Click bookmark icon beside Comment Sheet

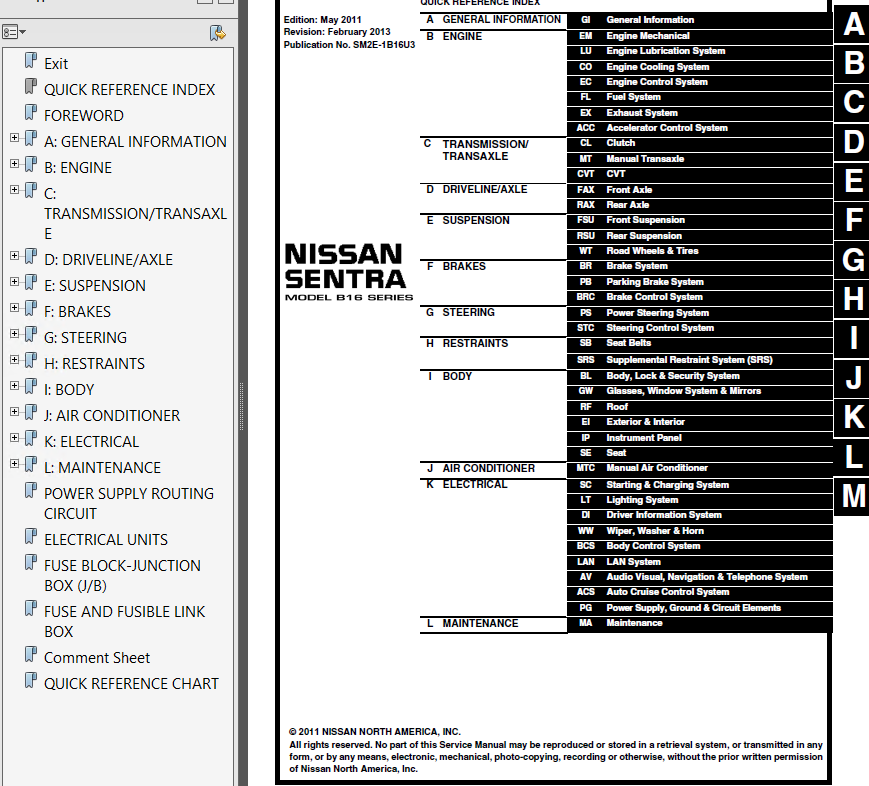31,655
